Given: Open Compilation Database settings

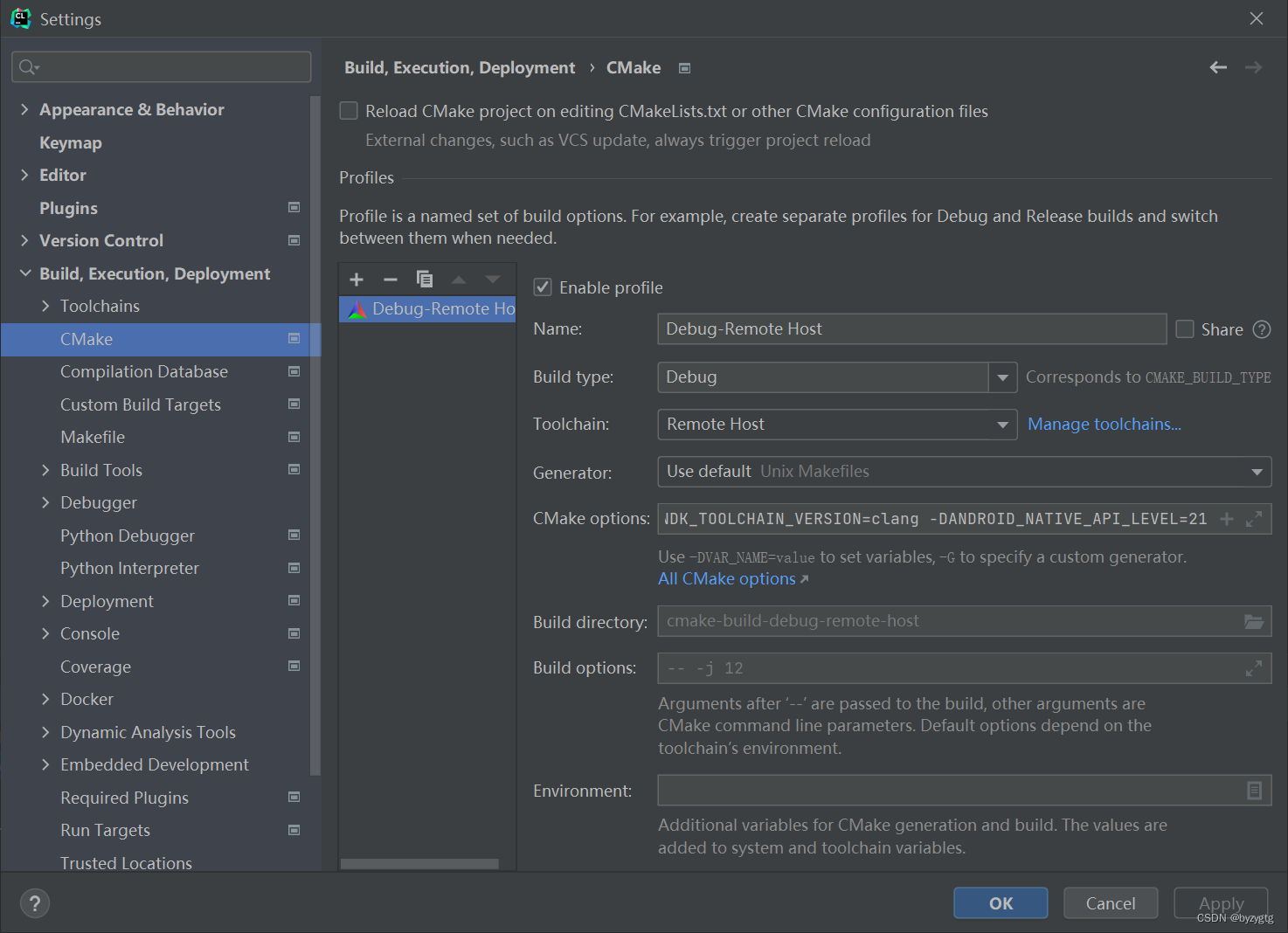Looking at the screenshot, I should tap(144, 371).
